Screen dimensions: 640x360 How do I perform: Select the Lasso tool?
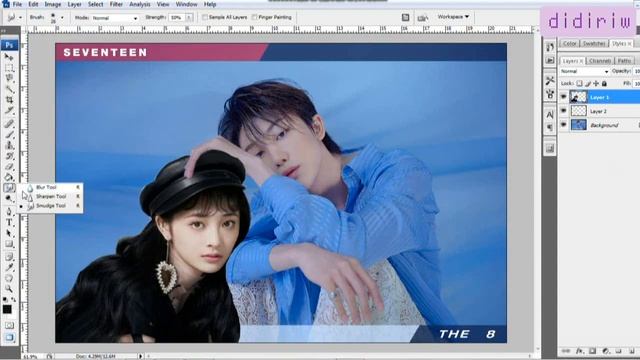(x=9, y=78)
